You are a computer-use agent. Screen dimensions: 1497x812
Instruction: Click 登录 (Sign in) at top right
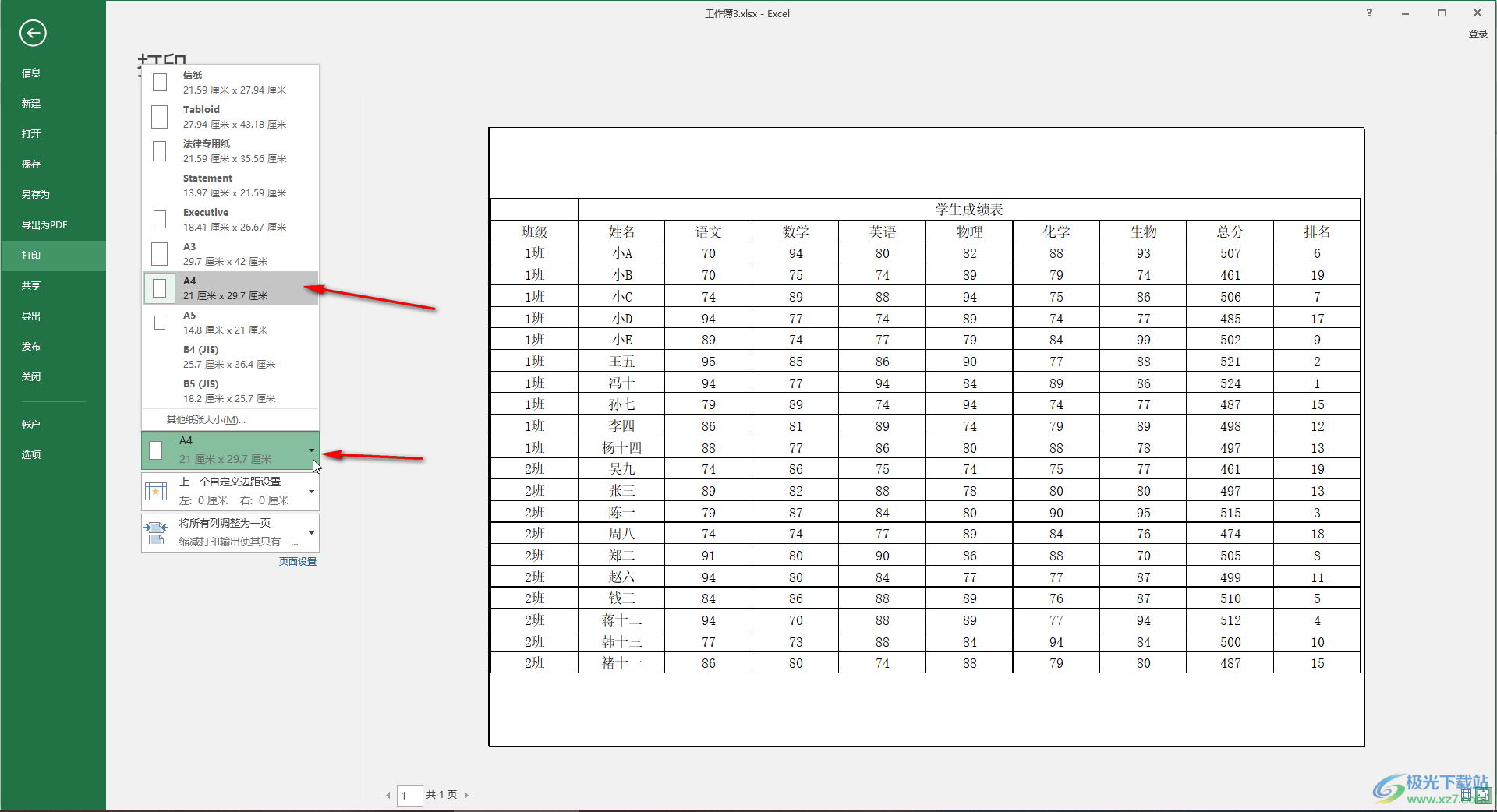tap(1478, 34)
